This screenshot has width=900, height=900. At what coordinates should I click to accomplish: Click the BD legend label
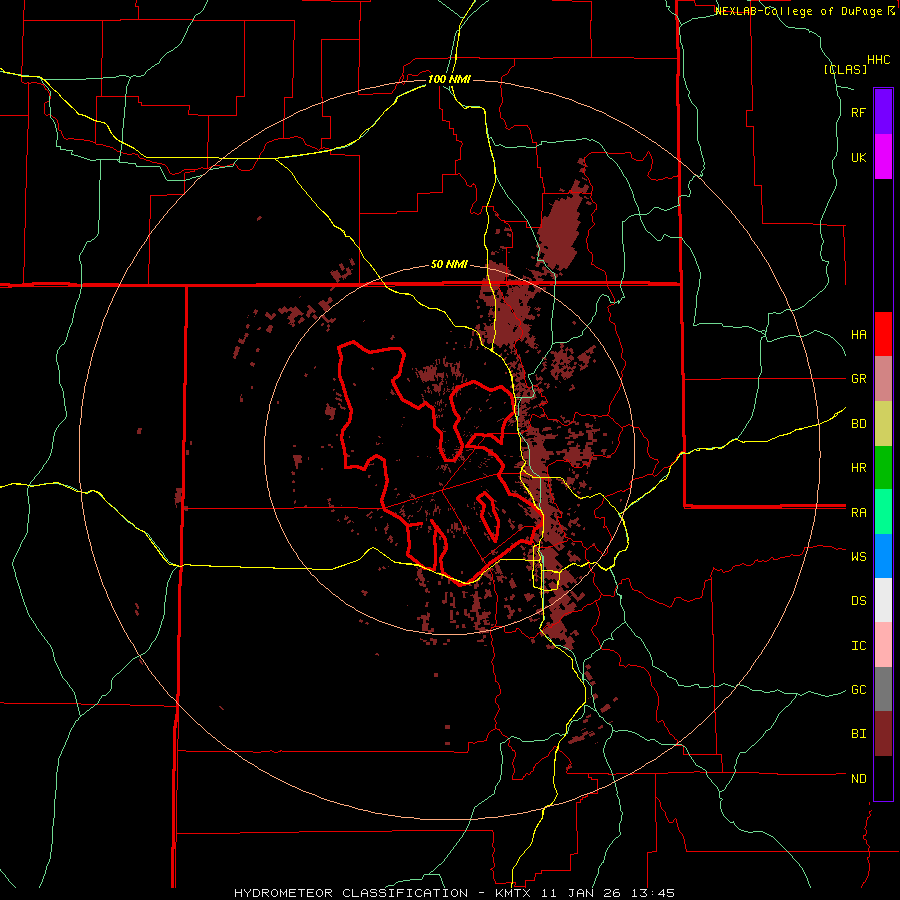point(859,424)
